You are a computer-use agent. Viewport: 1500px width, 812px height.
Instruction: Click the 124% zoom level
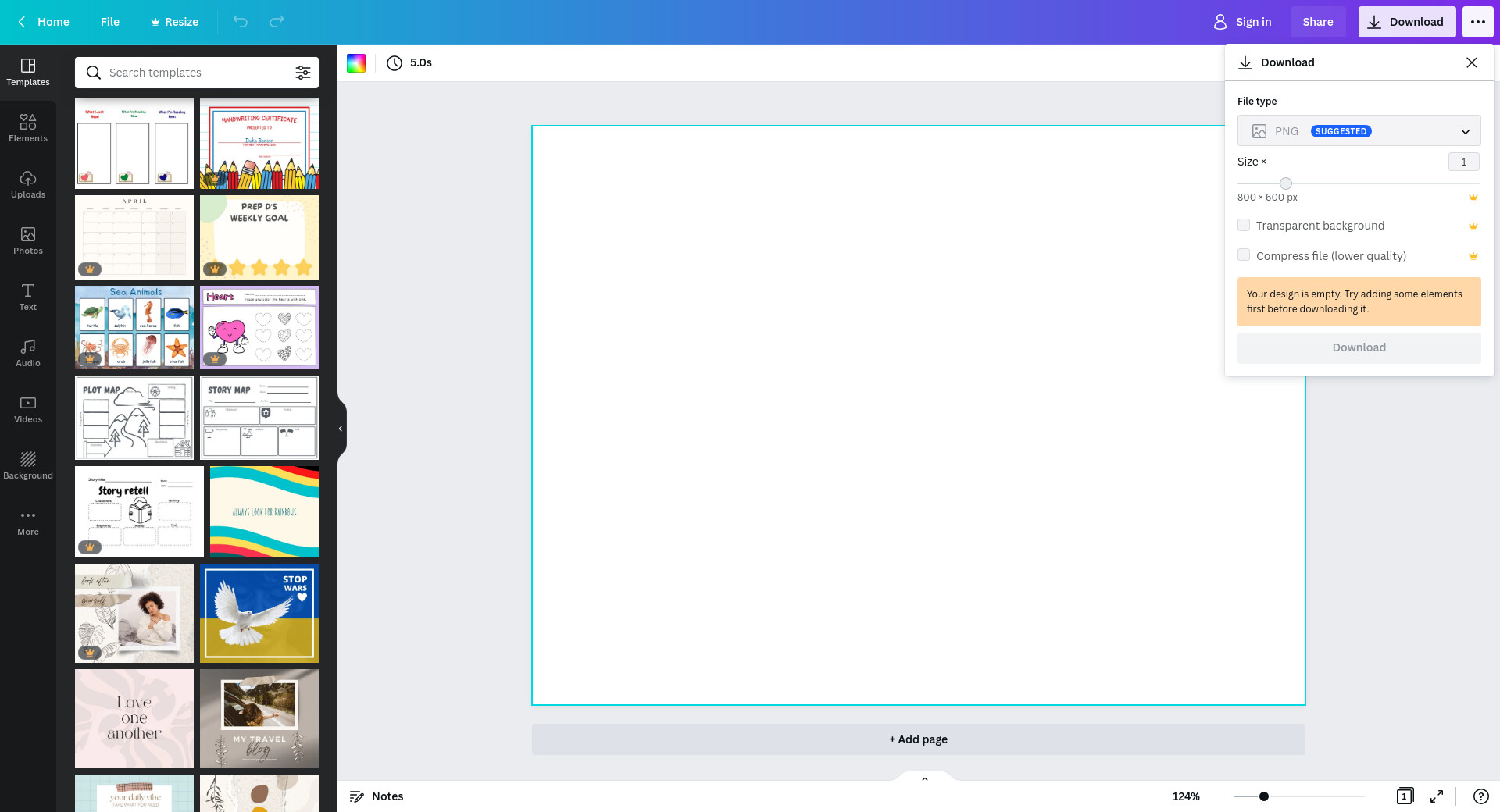pyautogui.click(x=1186, y=796)
